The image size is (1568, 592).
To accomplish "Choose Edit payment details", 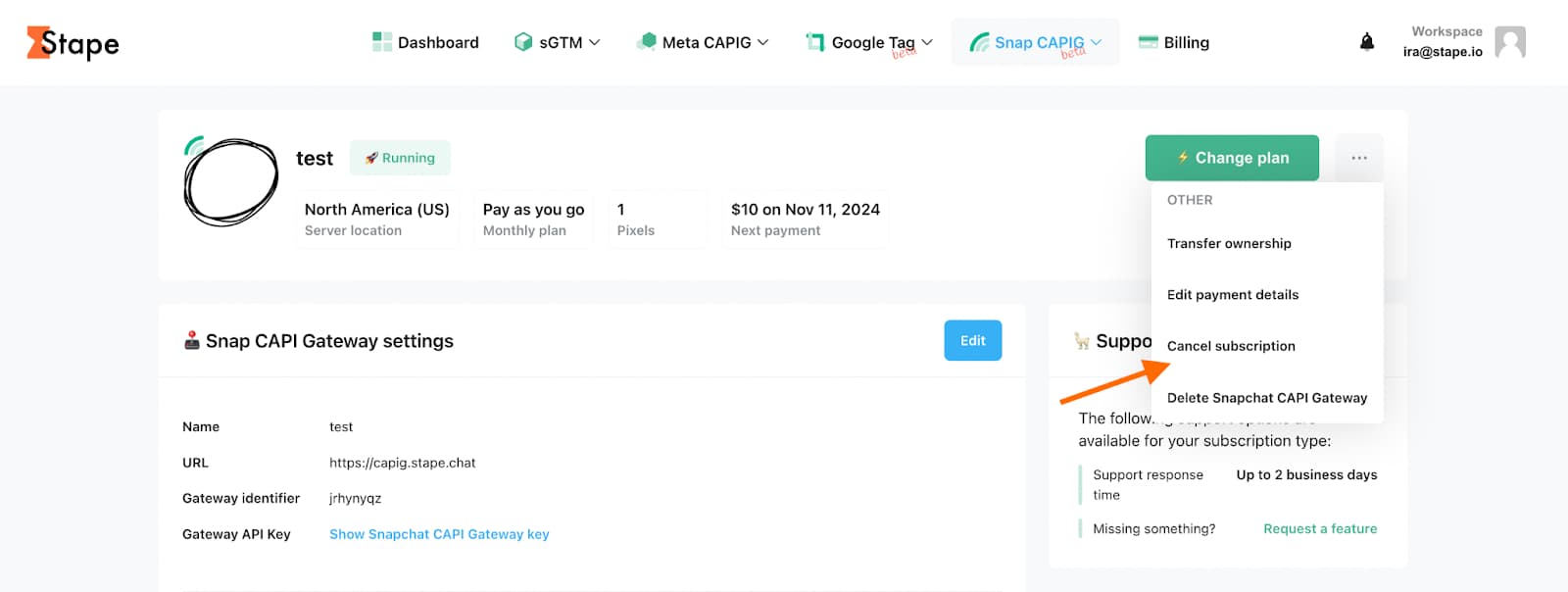I will 1233,294.
